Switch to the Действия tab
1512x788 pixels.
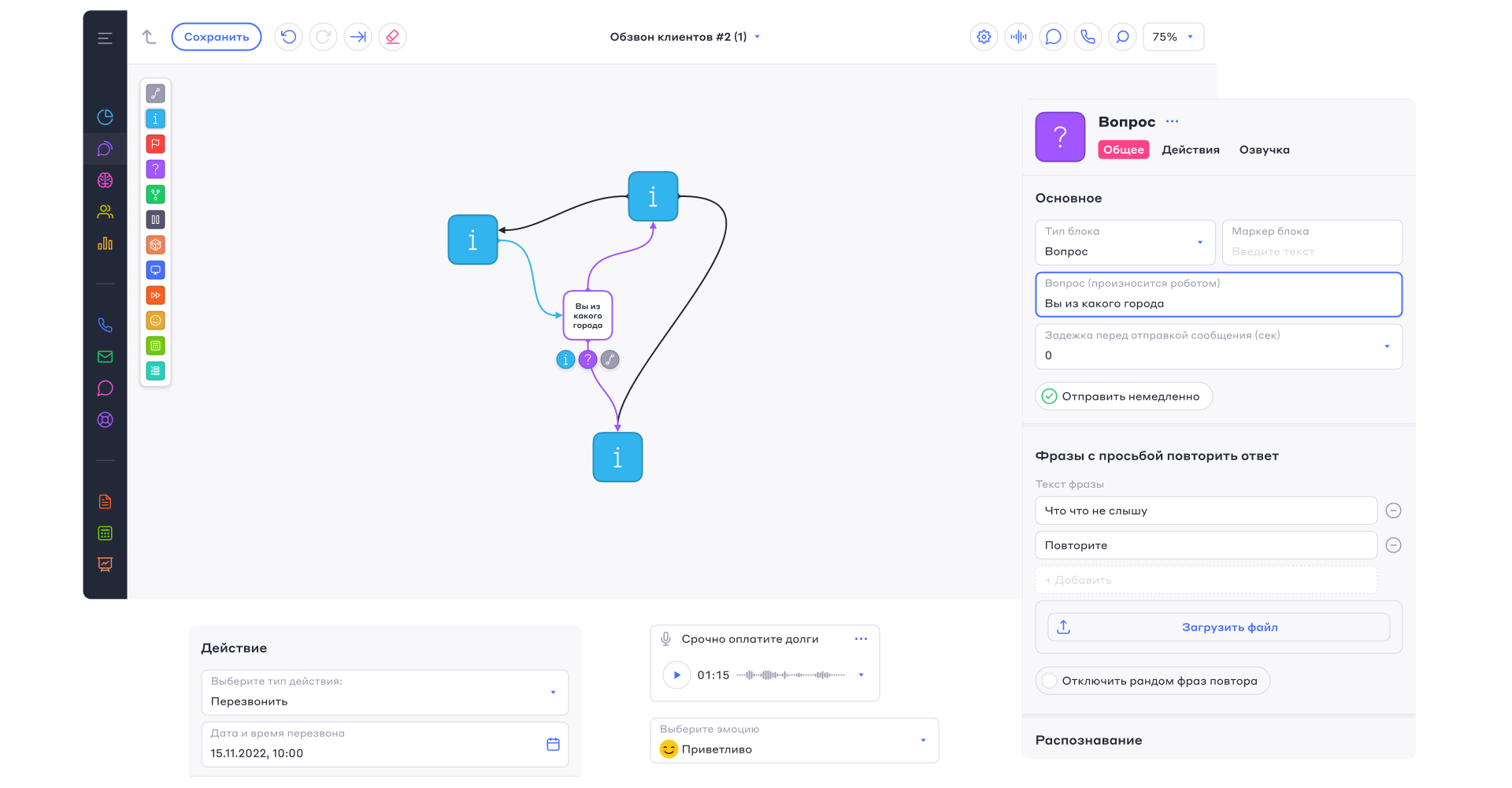coord(1191,150)
